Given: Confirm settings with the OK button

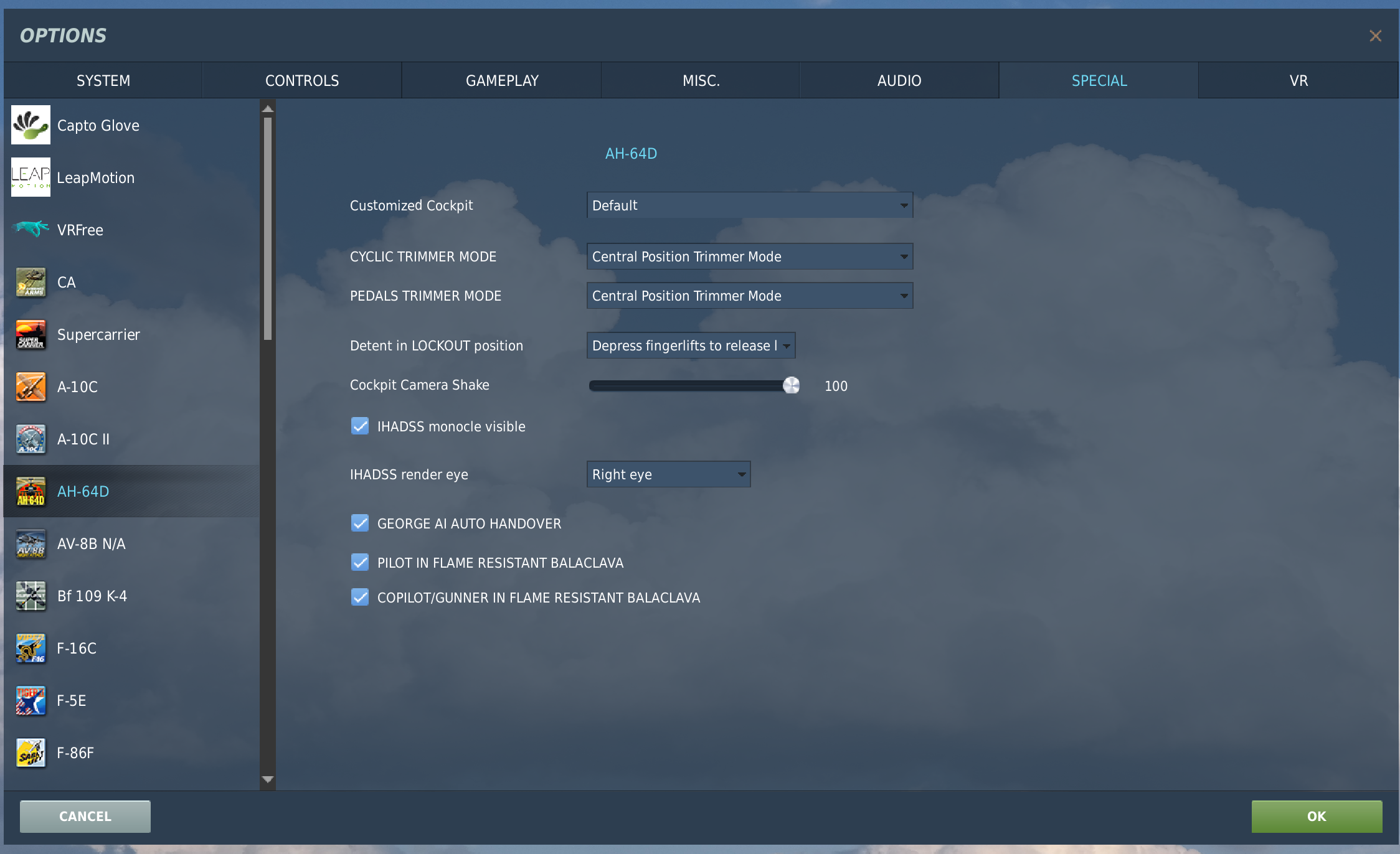Looking at the screenshot, I should (x=1317, y=816).
